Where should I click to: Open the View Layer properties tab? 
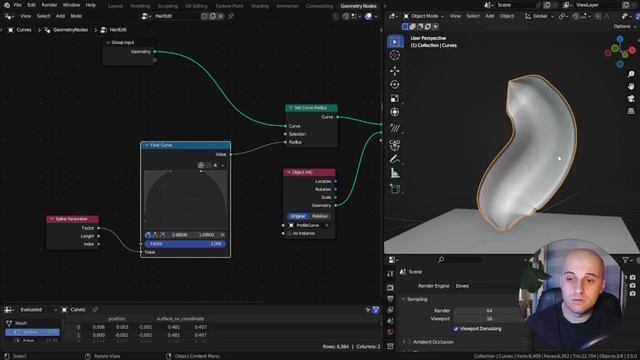(391, 310)
